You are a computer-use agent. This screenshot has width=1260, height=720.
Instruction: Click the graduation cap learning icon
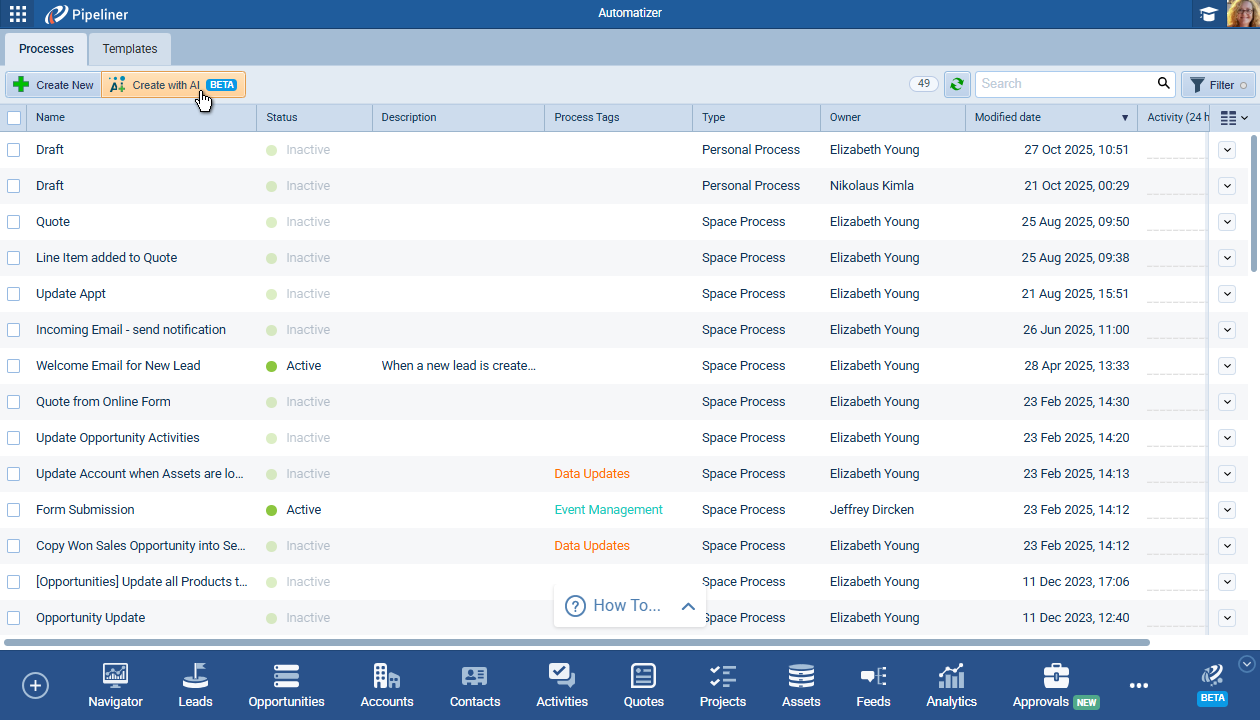point(1209,14)
